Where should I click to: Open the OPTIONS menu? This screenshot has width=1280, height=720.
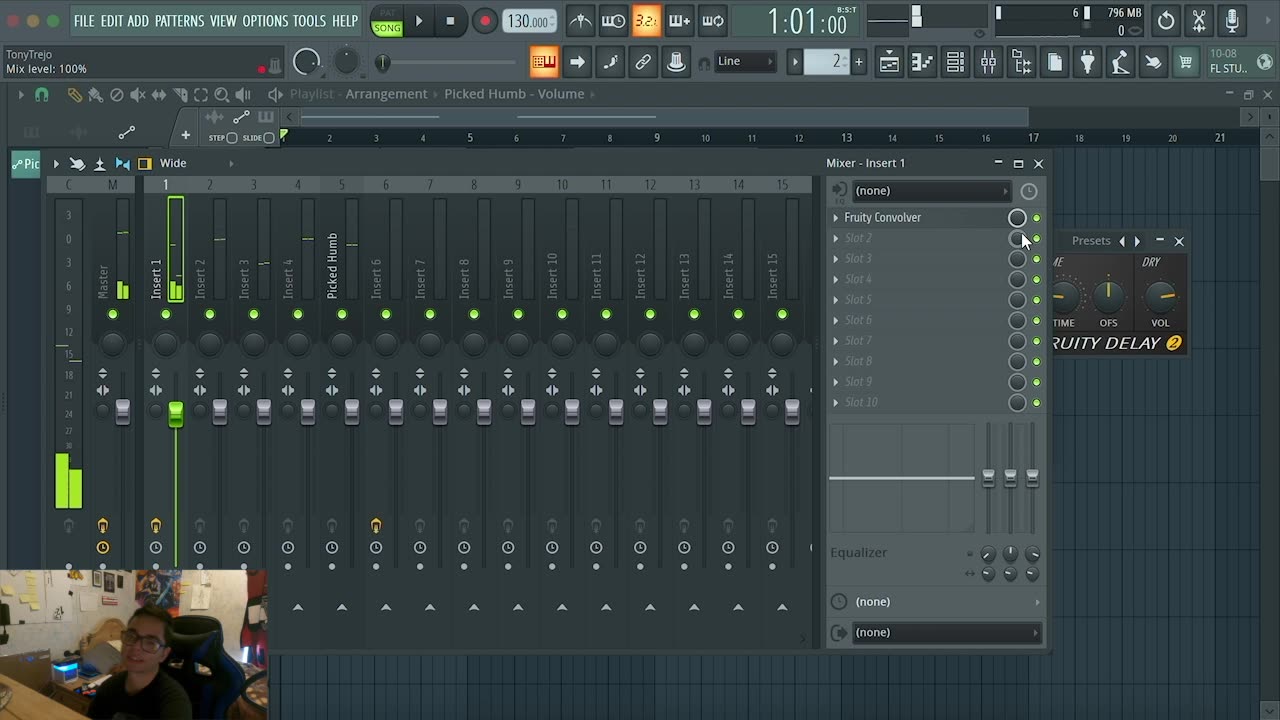click(265, 21)
